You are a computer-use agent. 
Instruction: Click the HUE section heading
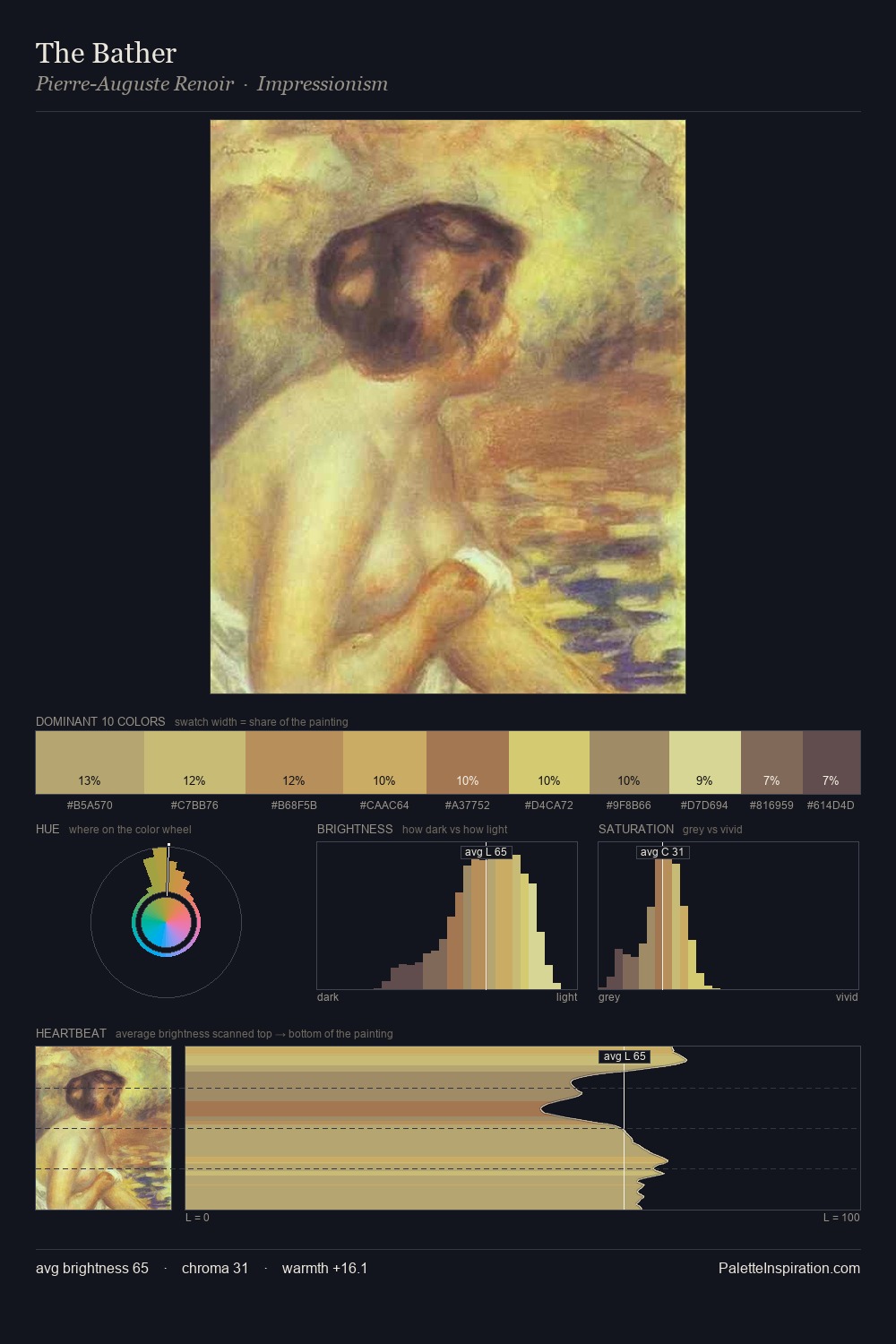(x=47, y=829)
